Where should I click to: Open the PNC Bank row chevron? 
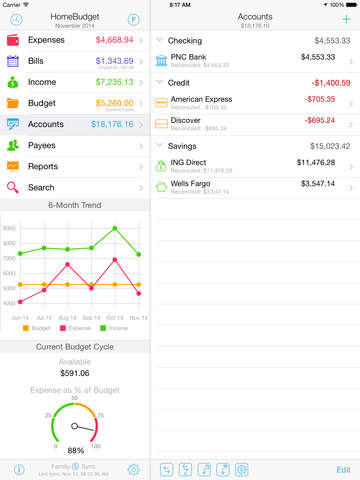(351, 61)
